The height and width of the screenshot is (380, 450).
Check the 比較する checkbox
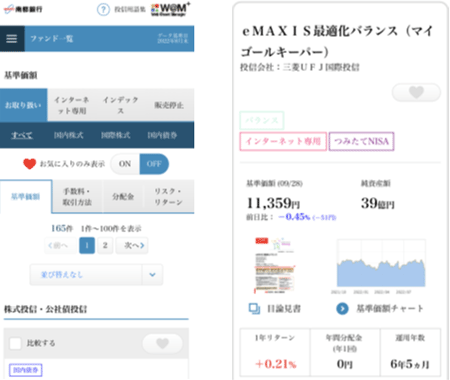15,343
